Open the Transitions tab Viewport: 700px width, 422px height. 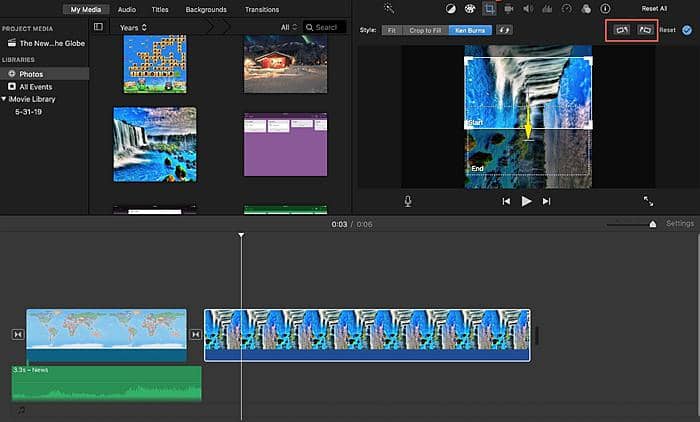click(262, 9)
